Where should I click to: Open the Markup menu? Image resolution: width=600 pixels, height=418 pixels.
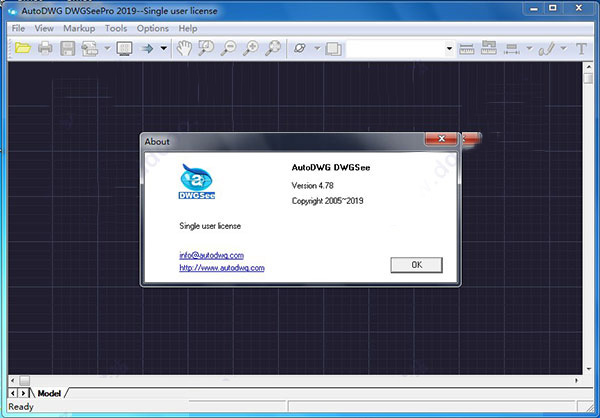coord(79,29)
